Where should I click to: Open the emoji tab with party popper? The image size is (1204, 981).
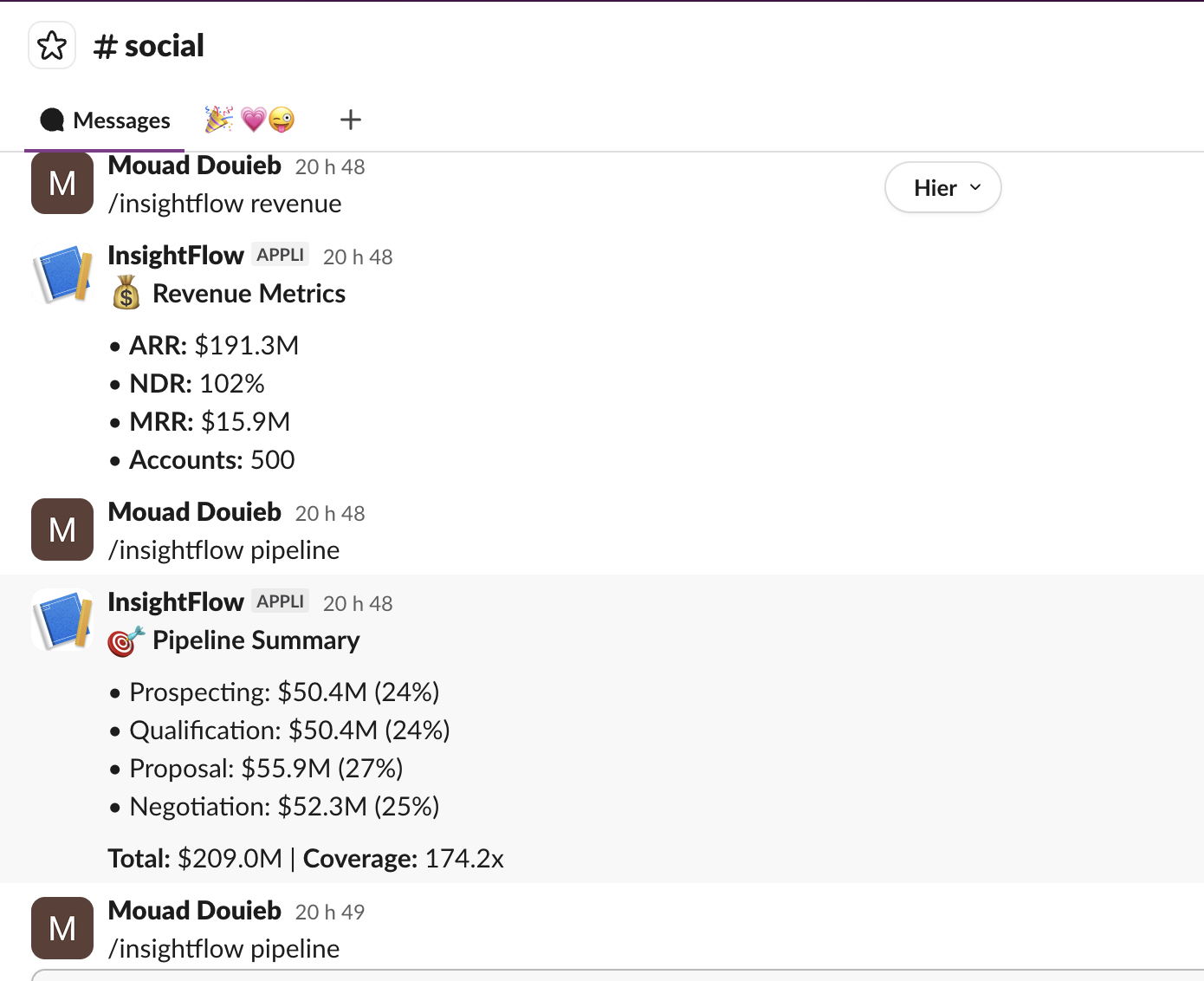point(249,120)
